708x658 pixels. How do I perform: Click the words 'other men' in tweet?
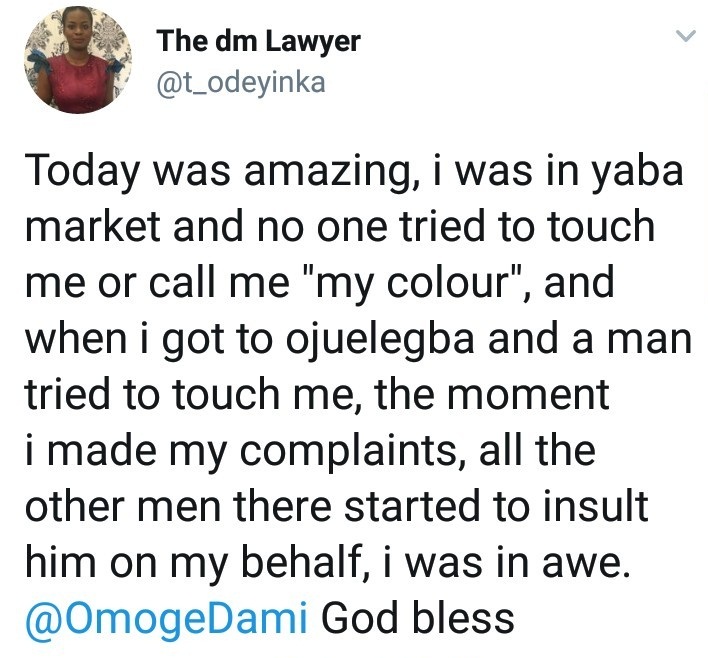point(123,506)
